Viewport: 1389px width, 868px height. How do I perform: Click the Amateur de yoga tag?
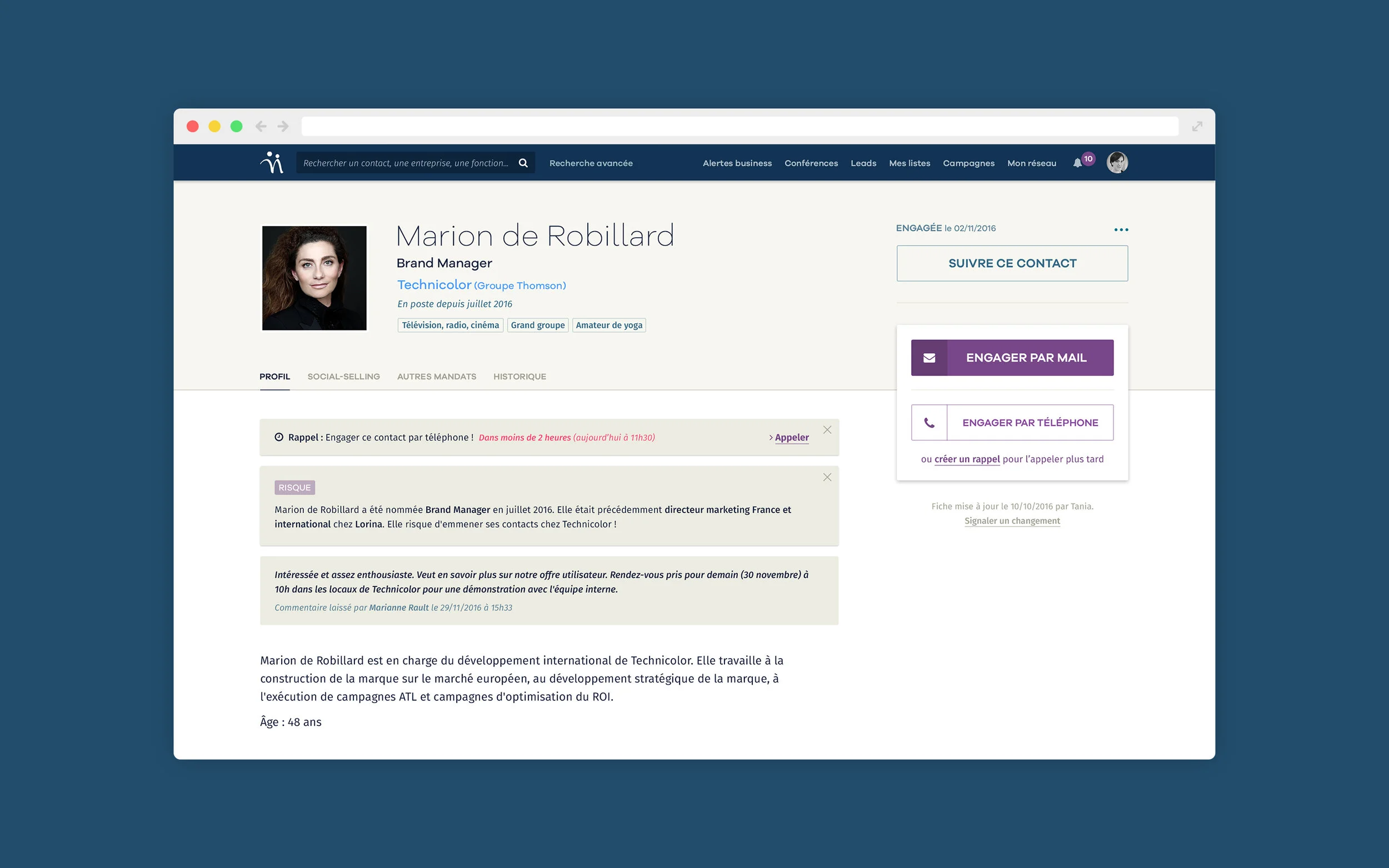click(608, 325)
